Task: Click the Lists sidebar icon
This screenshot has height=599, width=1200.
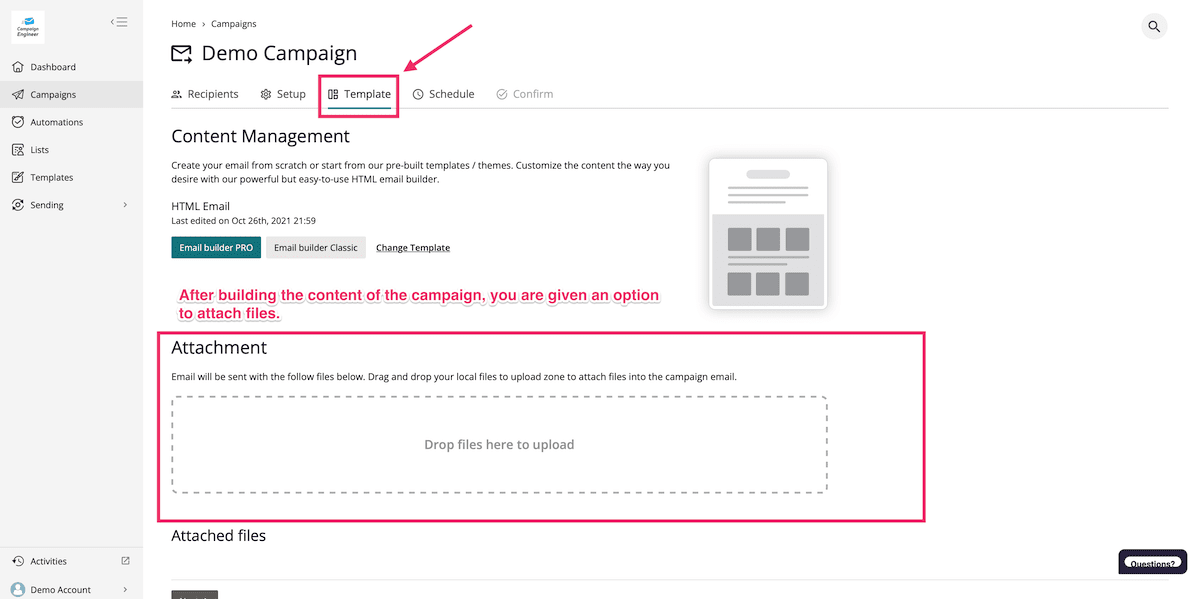Action: pyautogui.click(x=18, y=150)
